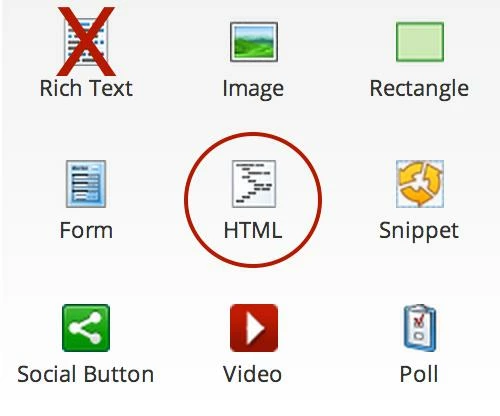Click the Image label text
The height and width of the screenshot is (416, 500).
point(253,89)
